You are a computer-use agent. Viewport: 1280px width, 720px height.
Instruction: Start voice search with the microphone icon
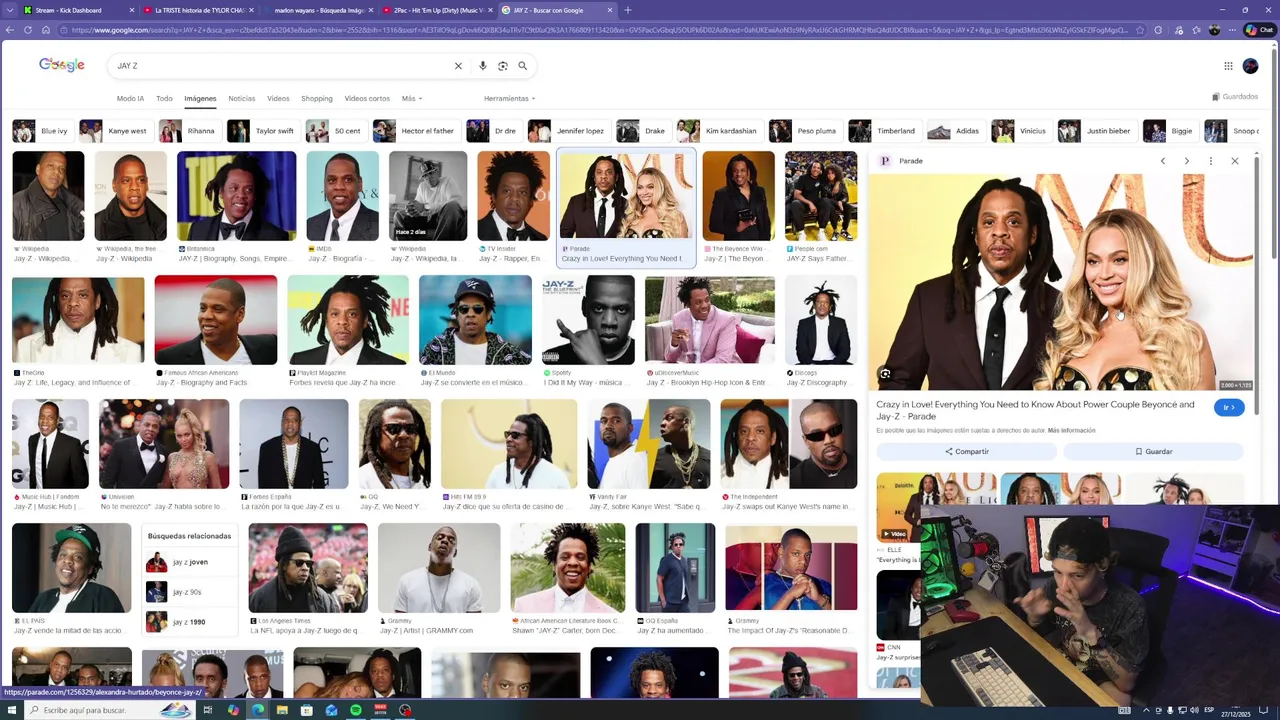click(x=483, y=66)
